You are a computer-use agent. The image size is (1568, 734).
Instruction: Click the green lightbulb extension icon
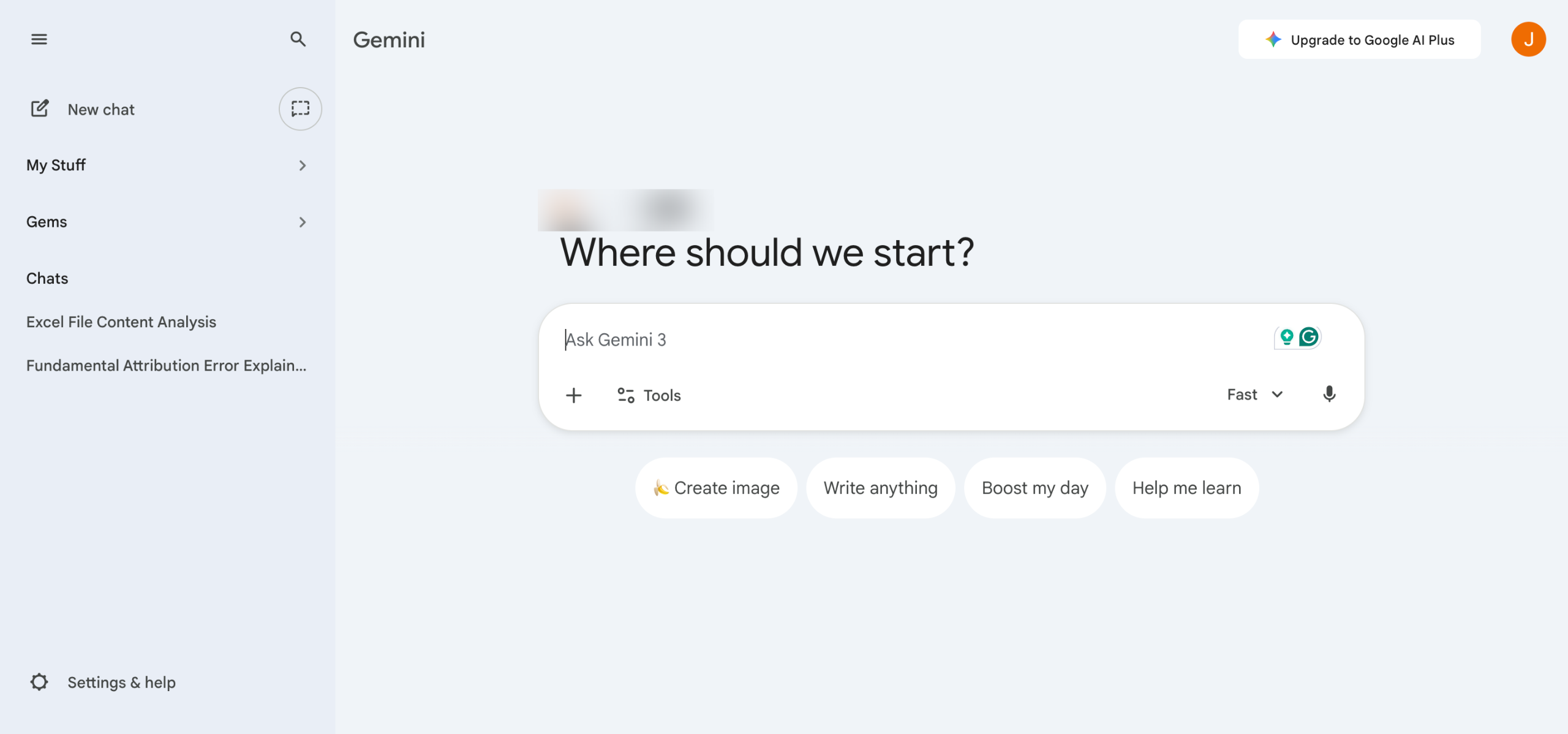[x=1287, y=337]
